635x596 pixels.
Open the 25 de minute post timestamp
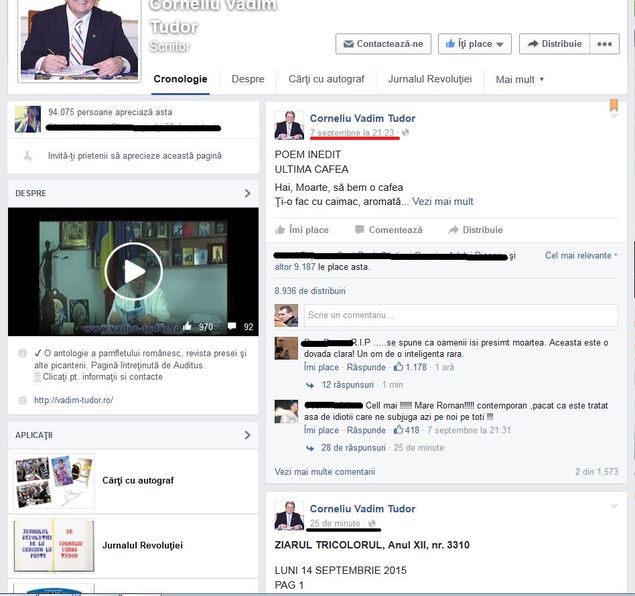click(335, 523)
